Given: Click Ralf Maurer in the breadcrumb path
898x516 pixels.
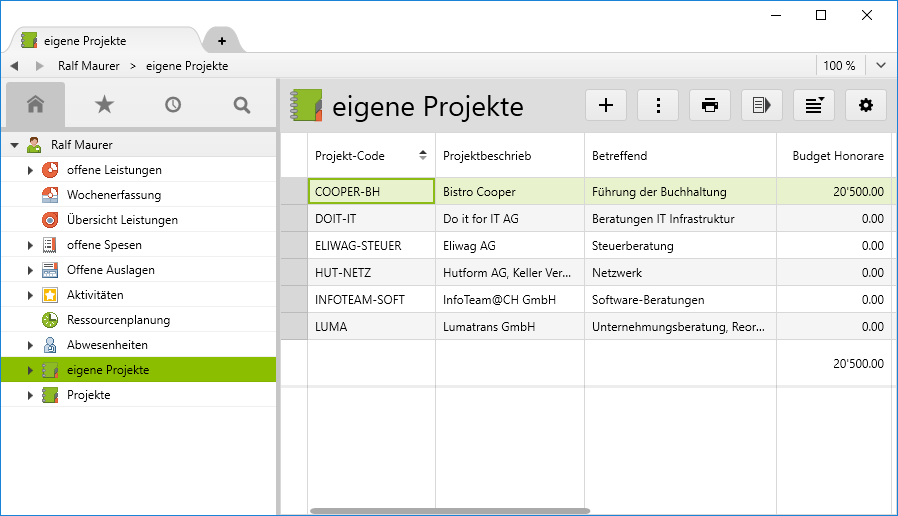Looking at the screenshot, I should coord(89,66).
